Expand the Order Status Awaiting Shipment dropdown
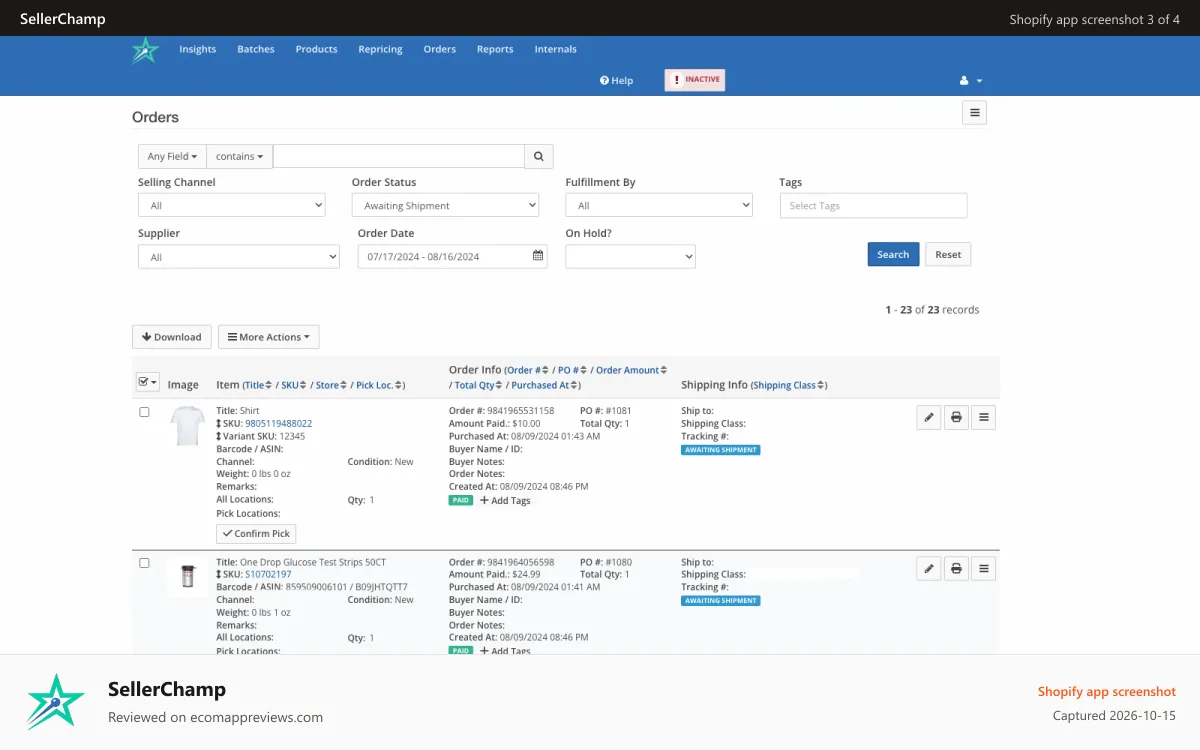The image size is (1200, 750). click(445, 205)
